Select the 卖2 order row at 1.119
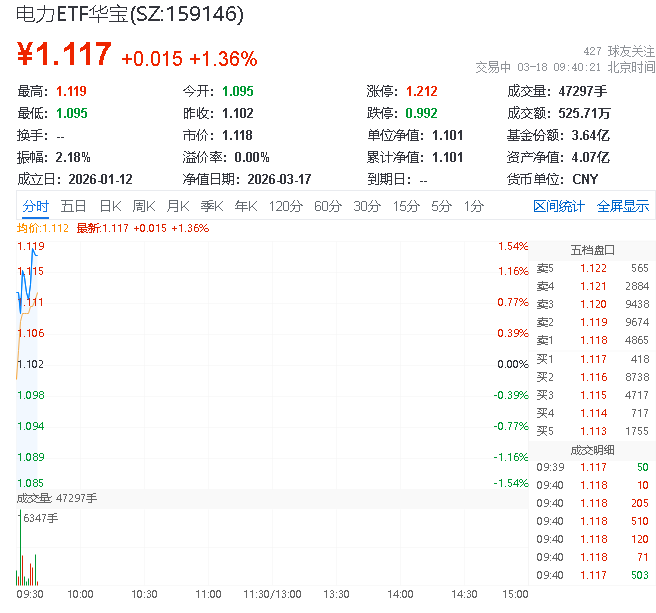The image size is (656, 613). click(x=592, y=322)
